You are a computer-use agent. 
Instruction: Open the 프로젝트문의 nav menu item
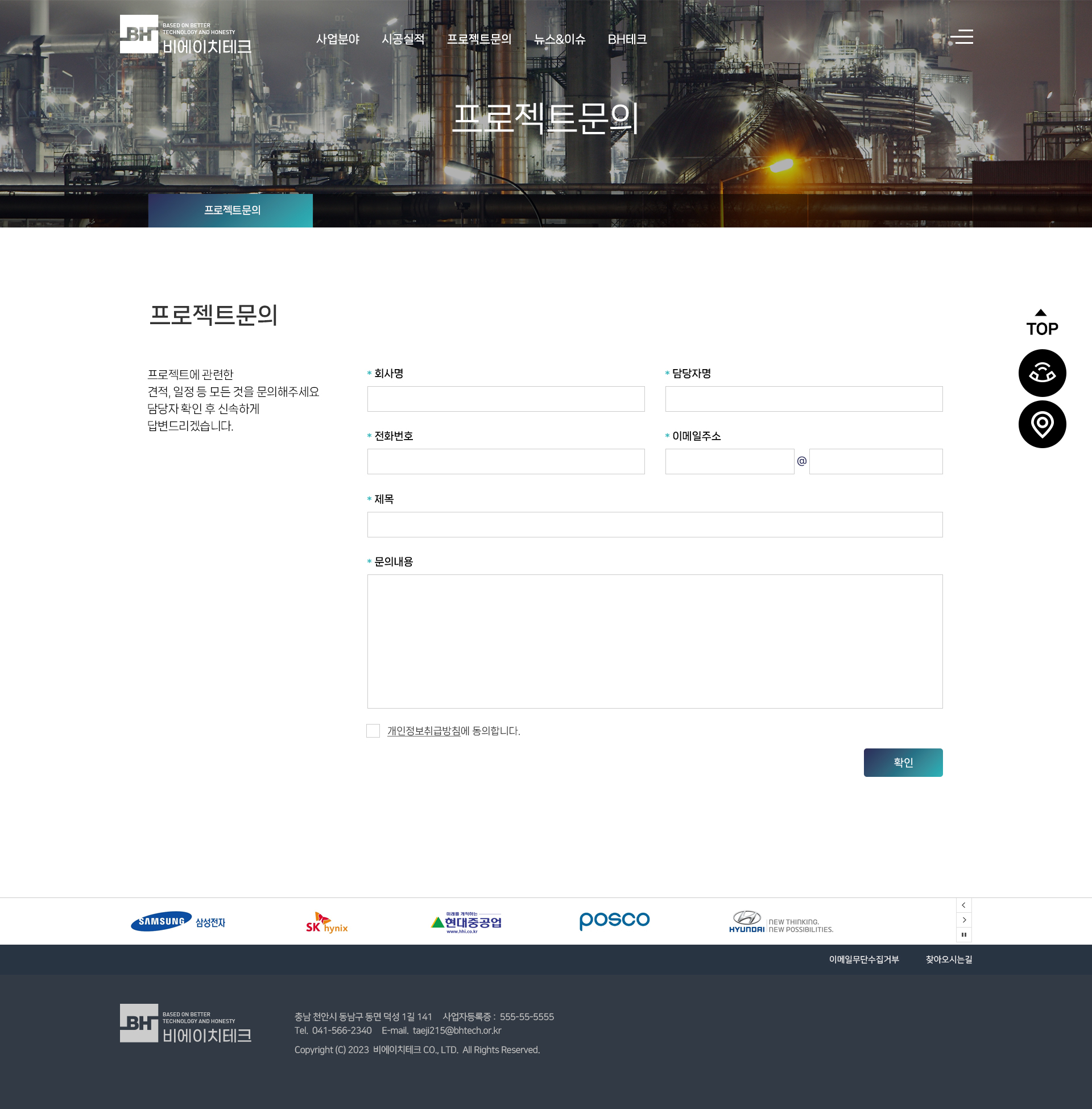pos(479,39)
